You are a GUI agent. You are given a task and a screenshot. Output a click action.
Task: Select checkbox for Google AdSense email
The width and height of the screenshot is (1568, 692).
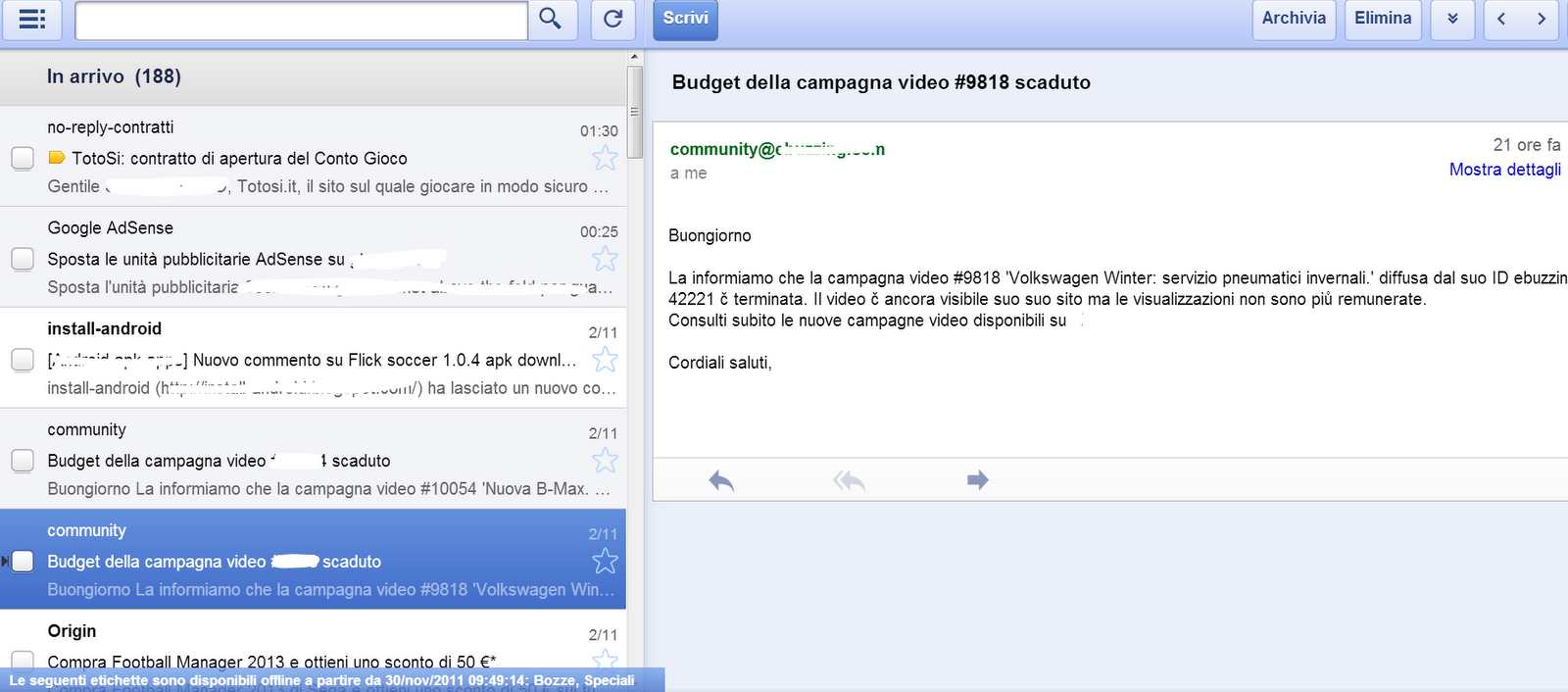(x=23, y=259)
